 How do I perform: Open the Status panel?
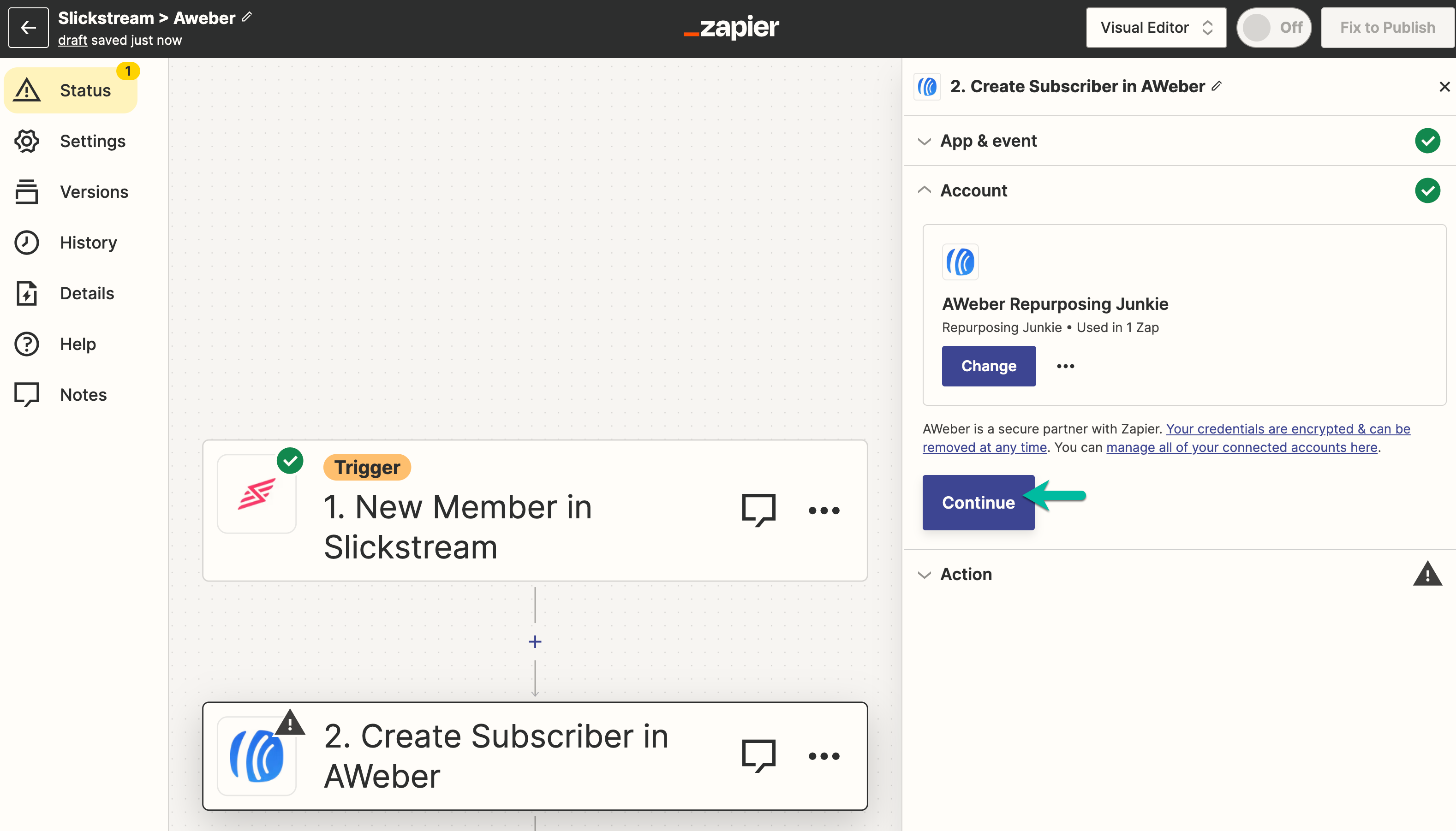point(72,90)
